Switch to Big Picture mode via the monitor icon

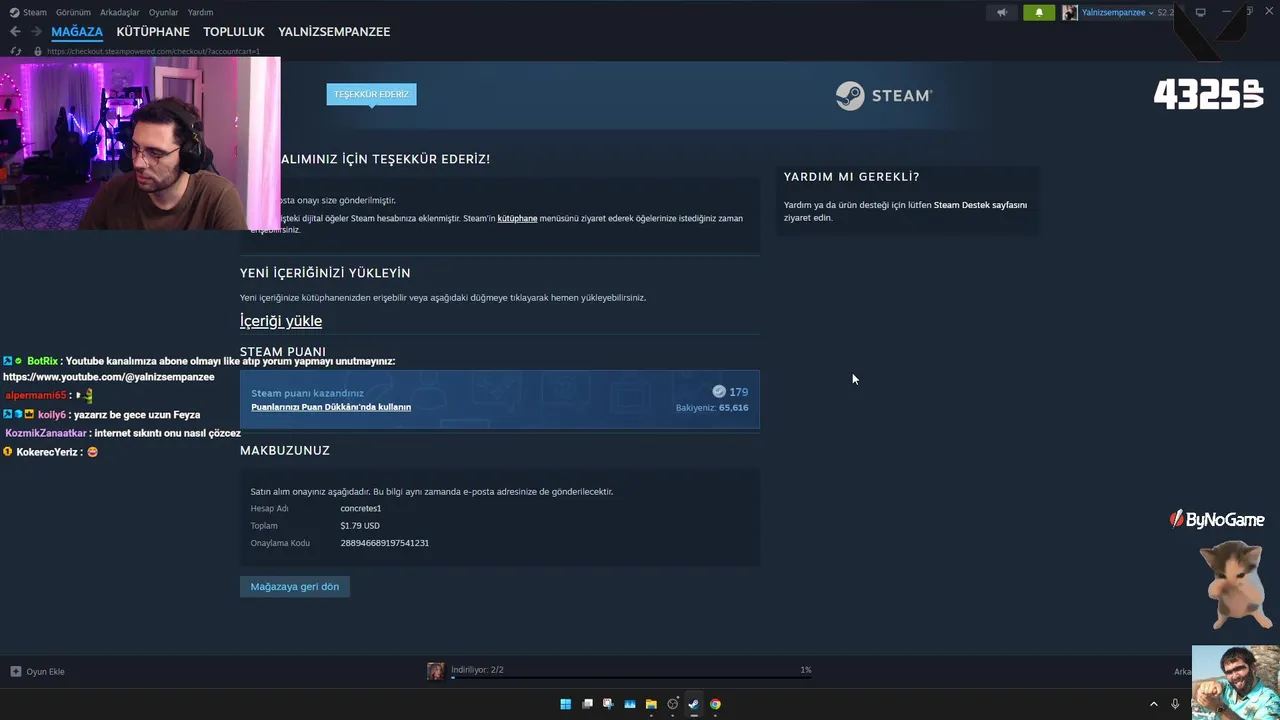tap(1201, 12)
